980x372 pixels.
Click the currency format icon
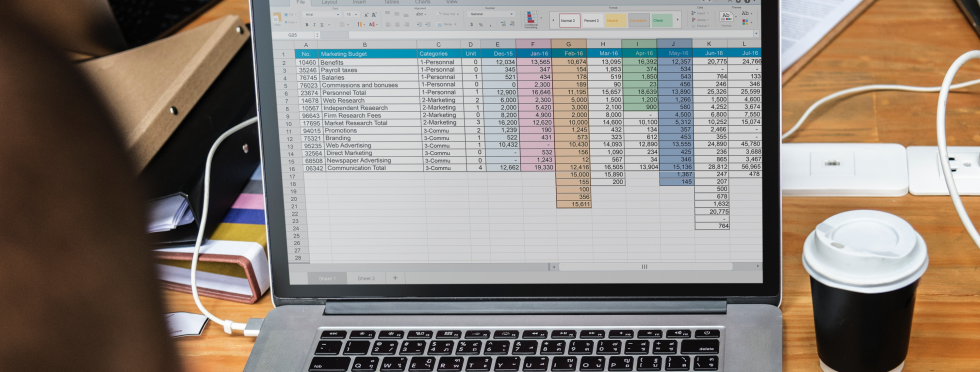point(471,24)
